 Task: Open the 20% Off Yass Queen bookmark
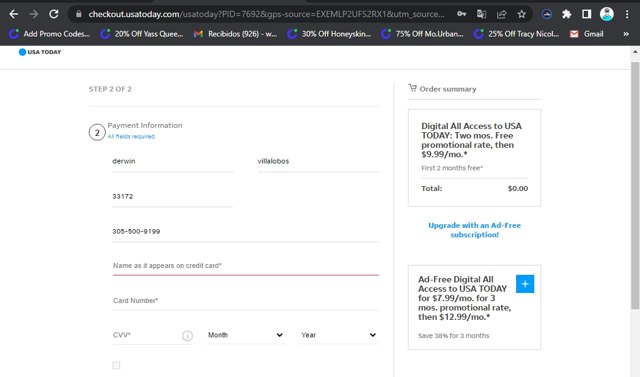(142, 34)
